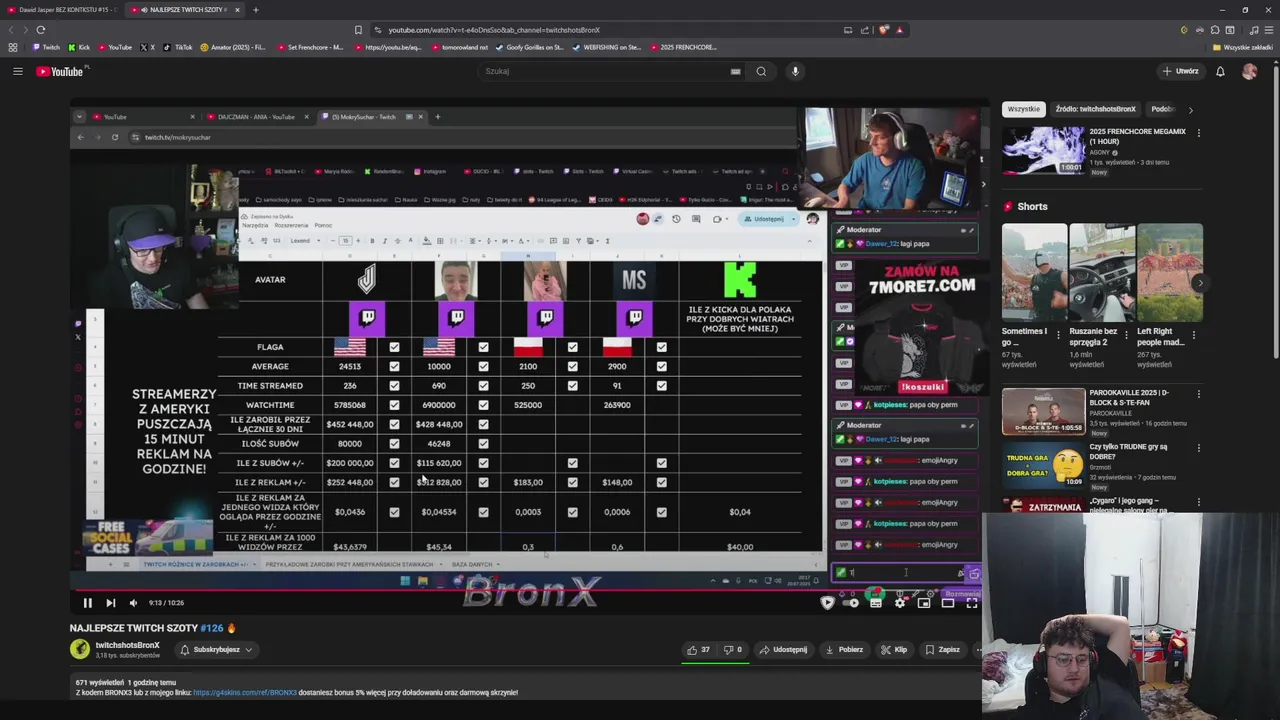Select the Wszystkie filter chip
This screenshot has width=1280, height=720.
(1023, 109)
